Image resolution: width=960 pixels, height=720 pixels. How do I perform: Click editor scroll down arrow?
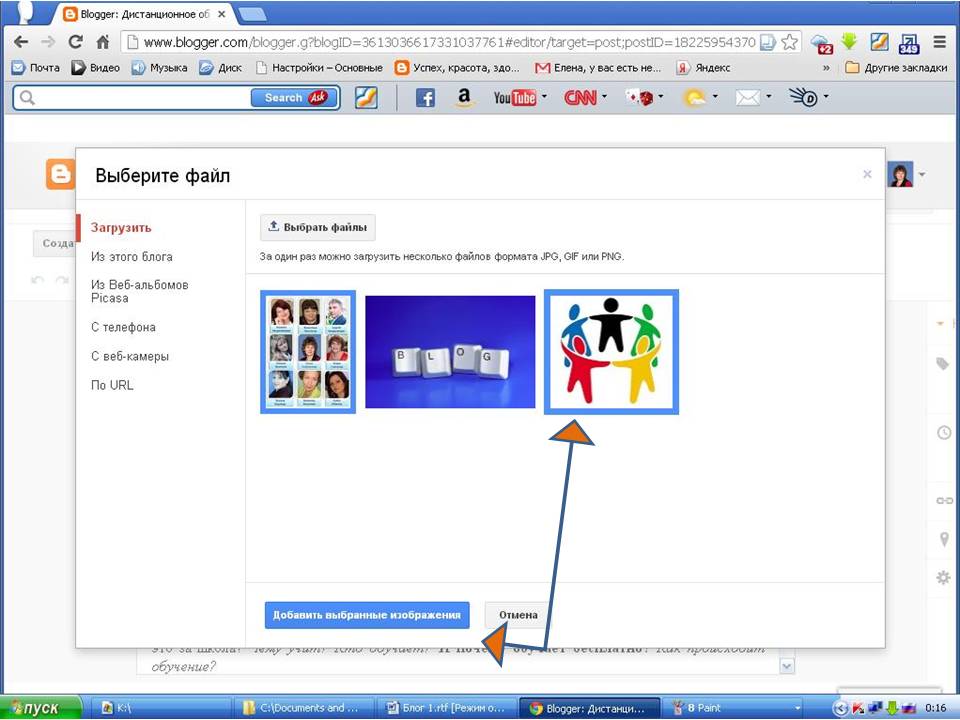pyautogui.click(x=787, y=666)
